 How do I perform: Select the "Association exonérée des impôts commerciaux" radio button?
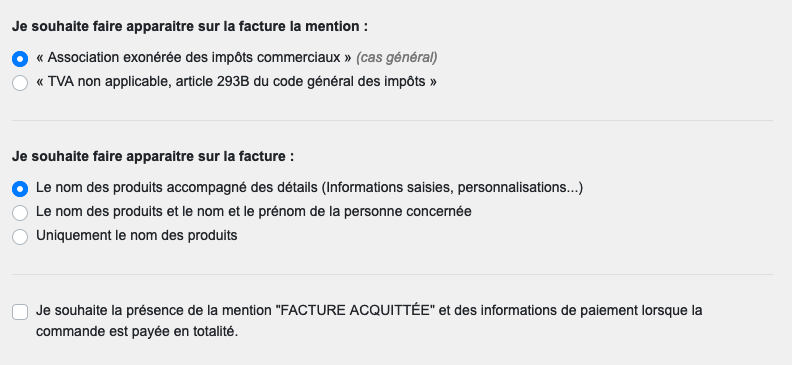20,59
